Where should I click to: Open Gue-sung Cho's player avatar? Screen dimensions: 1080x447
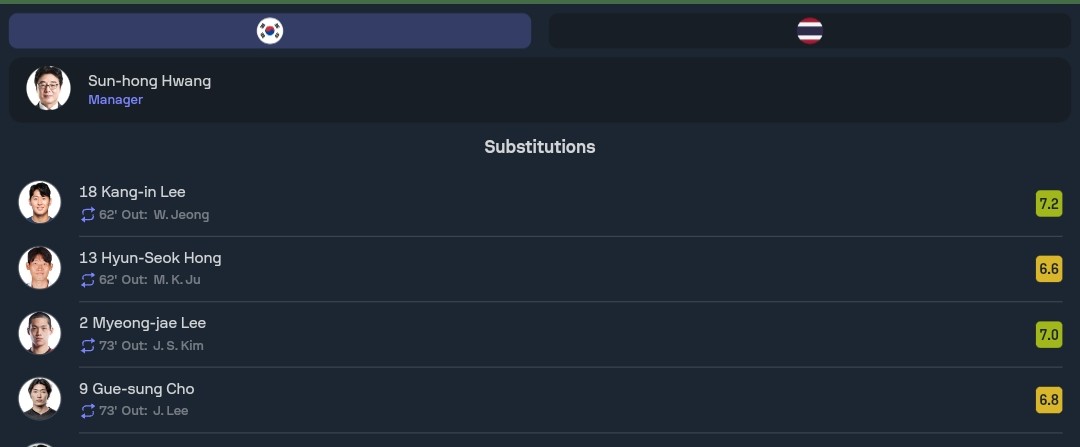coord(40,399)
